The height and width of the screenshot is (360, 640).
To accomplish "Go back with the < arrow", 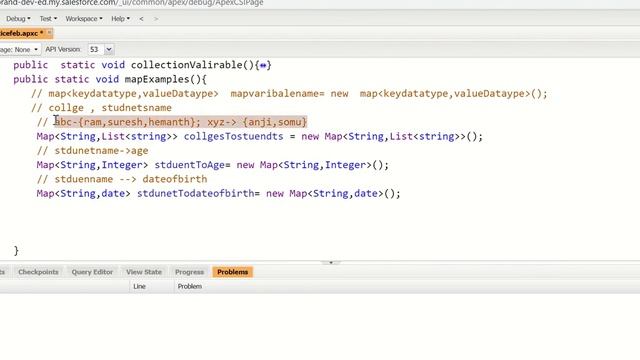I will pyautogui.click(x=141, y=19).
